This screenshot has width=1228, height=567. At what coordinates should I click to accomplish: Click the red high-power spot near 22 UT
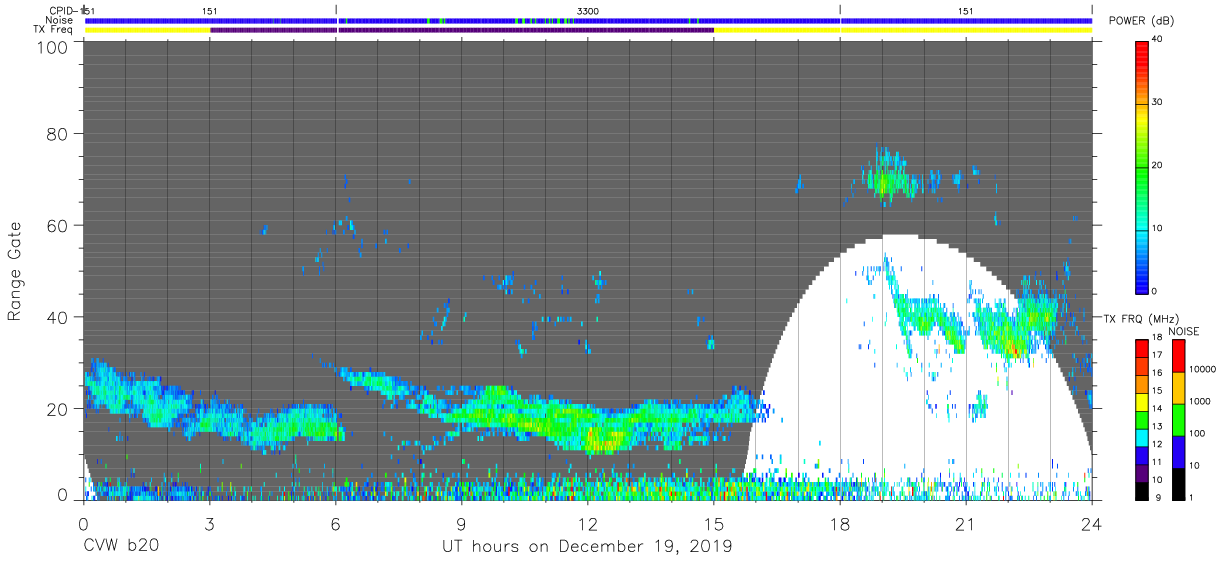[1013, 349]
